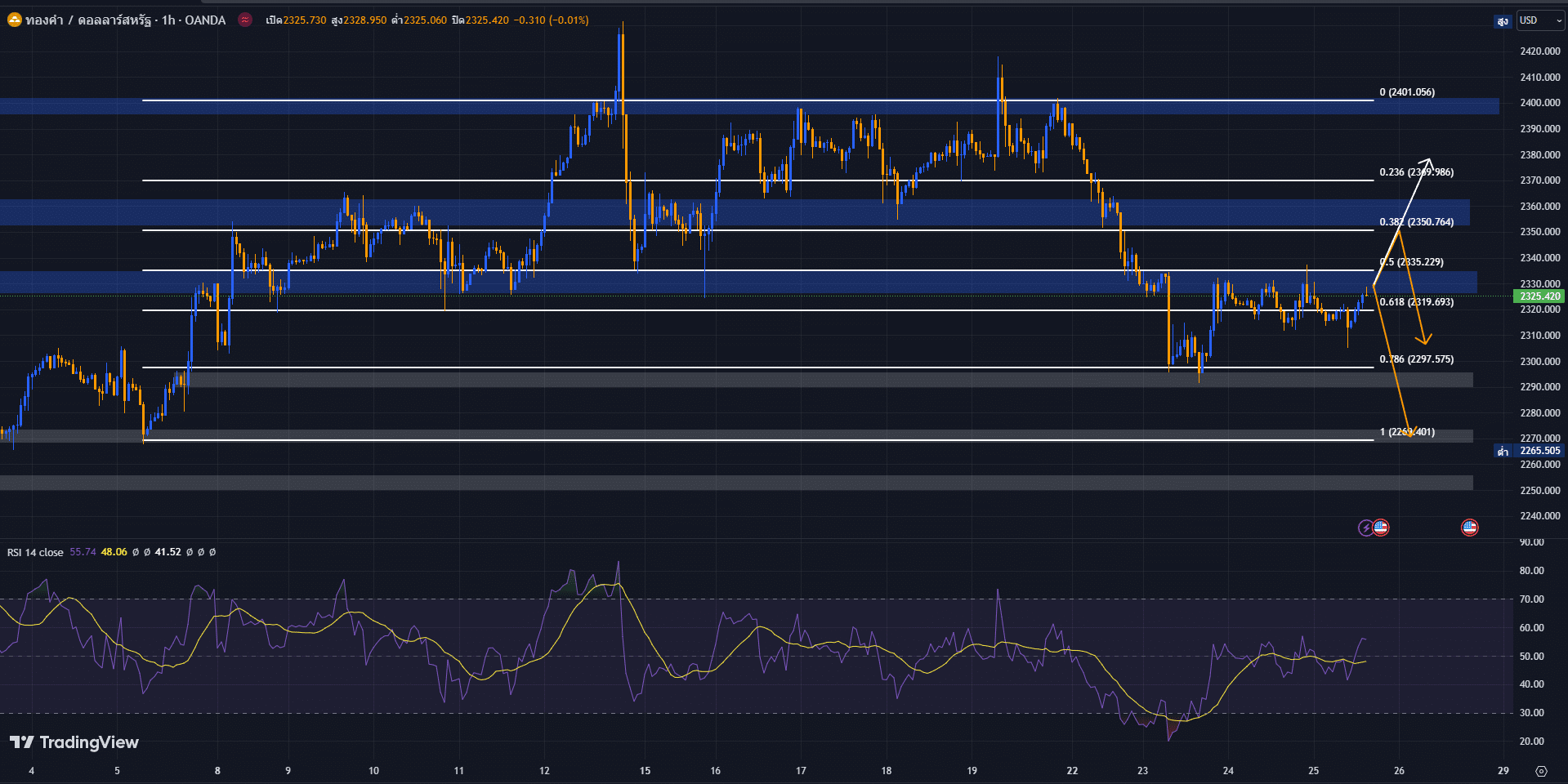1568x784 pixels.
Task: Select the 0.786 (2297.575) Fibonacci label
Action: click(x=1416, y=359)
